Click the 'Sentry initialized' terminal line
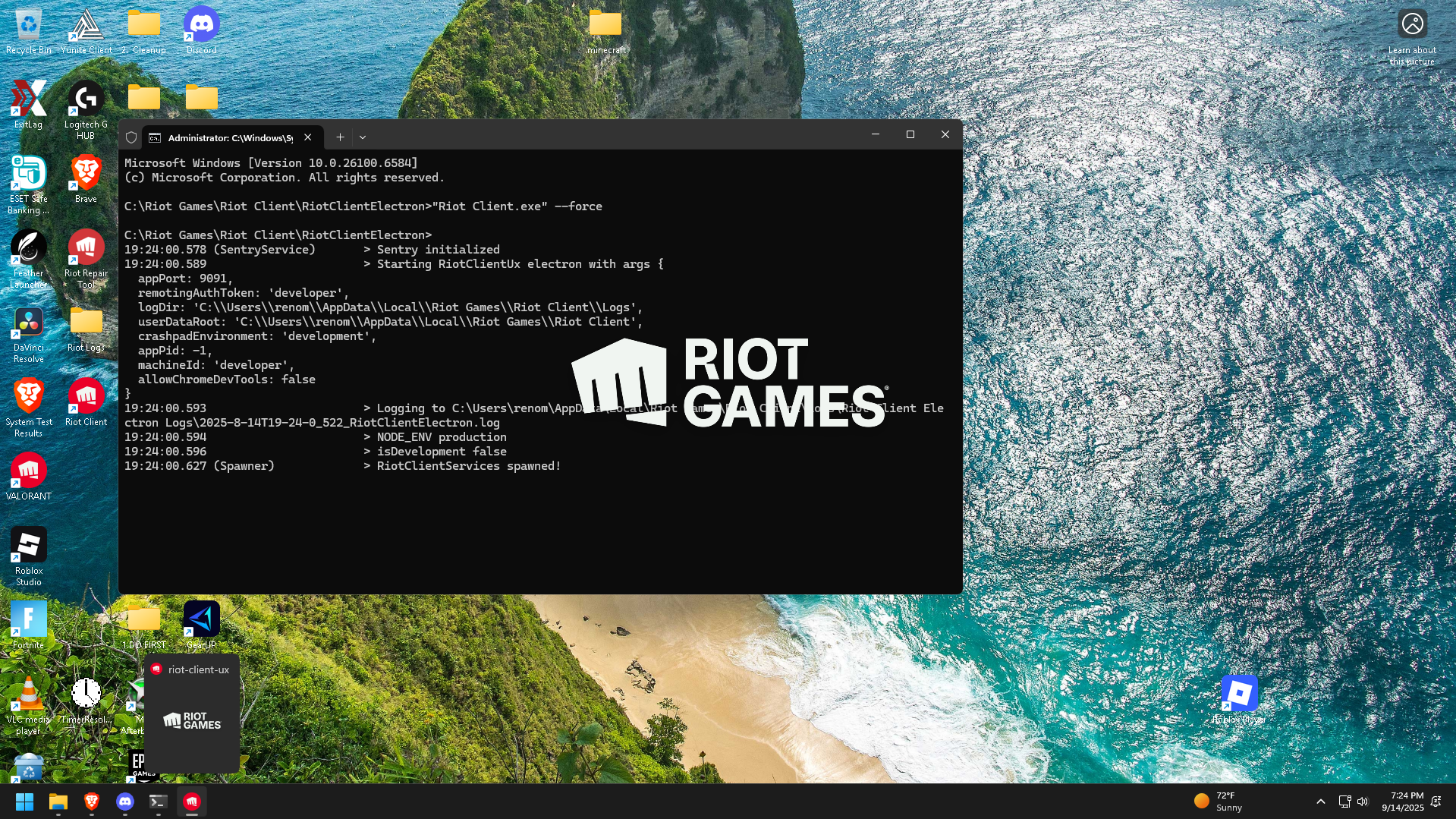Image resolution: width=1456 pixels, height=819 pixels. coord(439,250)
